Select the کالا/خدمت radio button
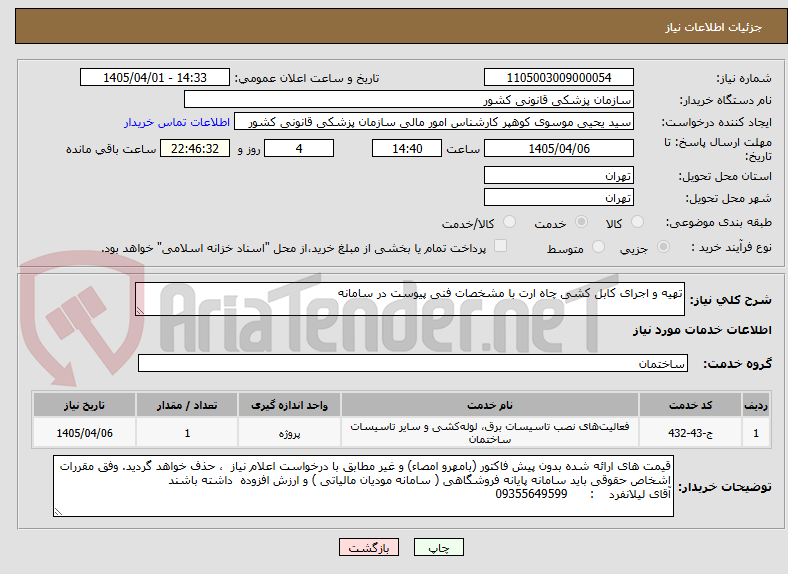788x574 pixels. 509,222
